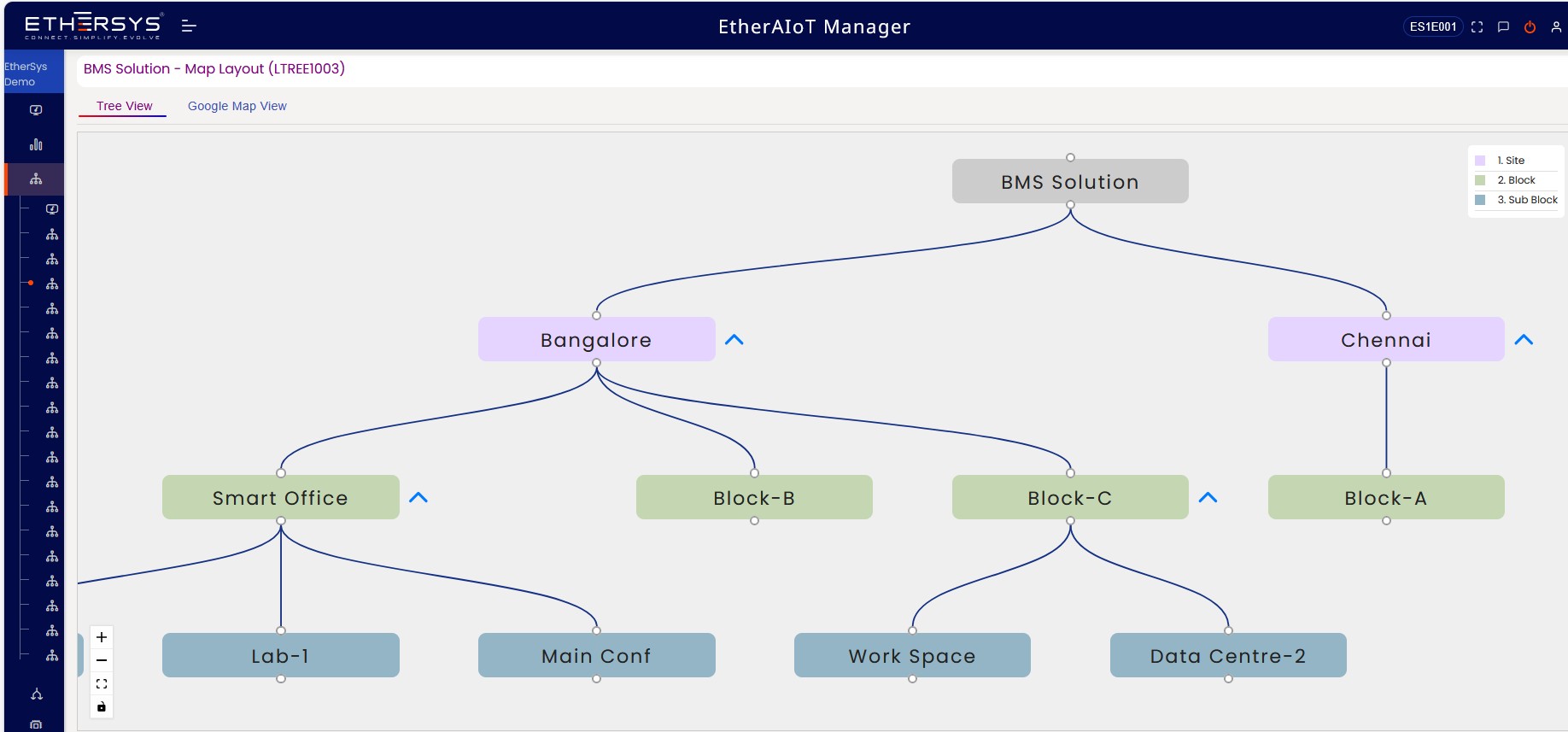Click the Sub Block blue legend swatch

tap(1480, 200)
